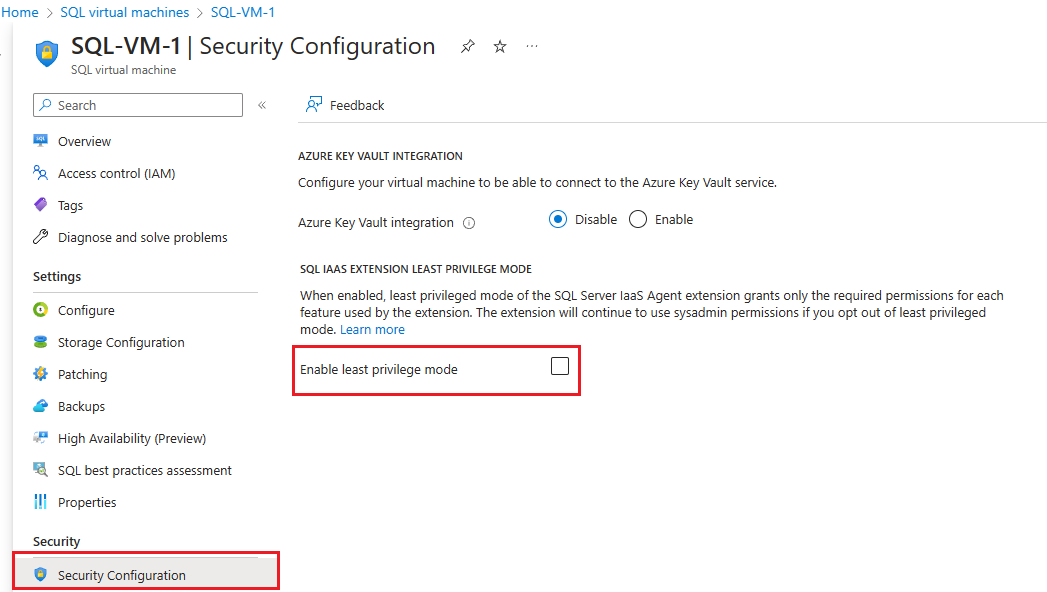This screenshot has width=1047, height=592.
Task: Open the Overview blade icon
Action: (40, 141)
